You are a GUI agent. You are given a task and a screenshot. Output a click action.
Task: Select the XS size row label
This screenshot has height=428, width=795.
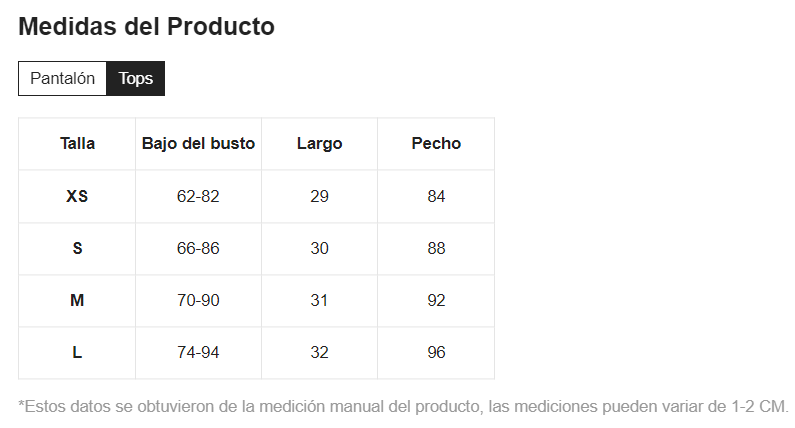(x=77, y=196)
